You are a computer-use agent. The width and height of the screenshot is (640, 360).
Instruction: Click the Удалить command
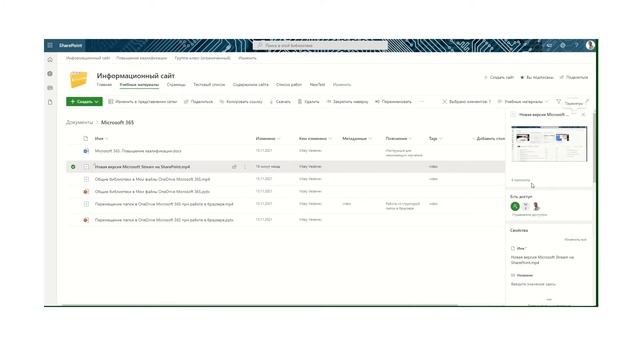click(x=308, y=102)
